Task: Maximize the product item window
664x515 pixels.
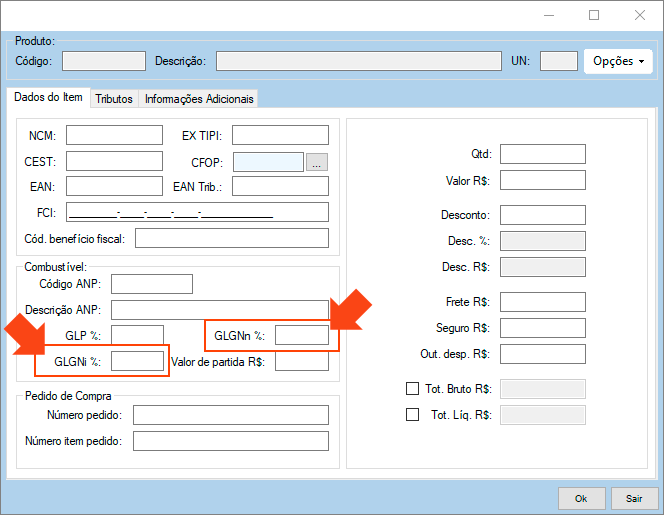Action: click(594, 15)
